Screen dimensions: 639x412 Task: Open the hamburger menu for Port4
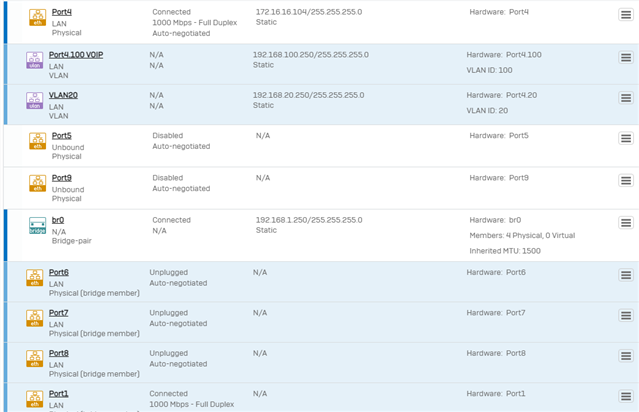click(626, 15)
